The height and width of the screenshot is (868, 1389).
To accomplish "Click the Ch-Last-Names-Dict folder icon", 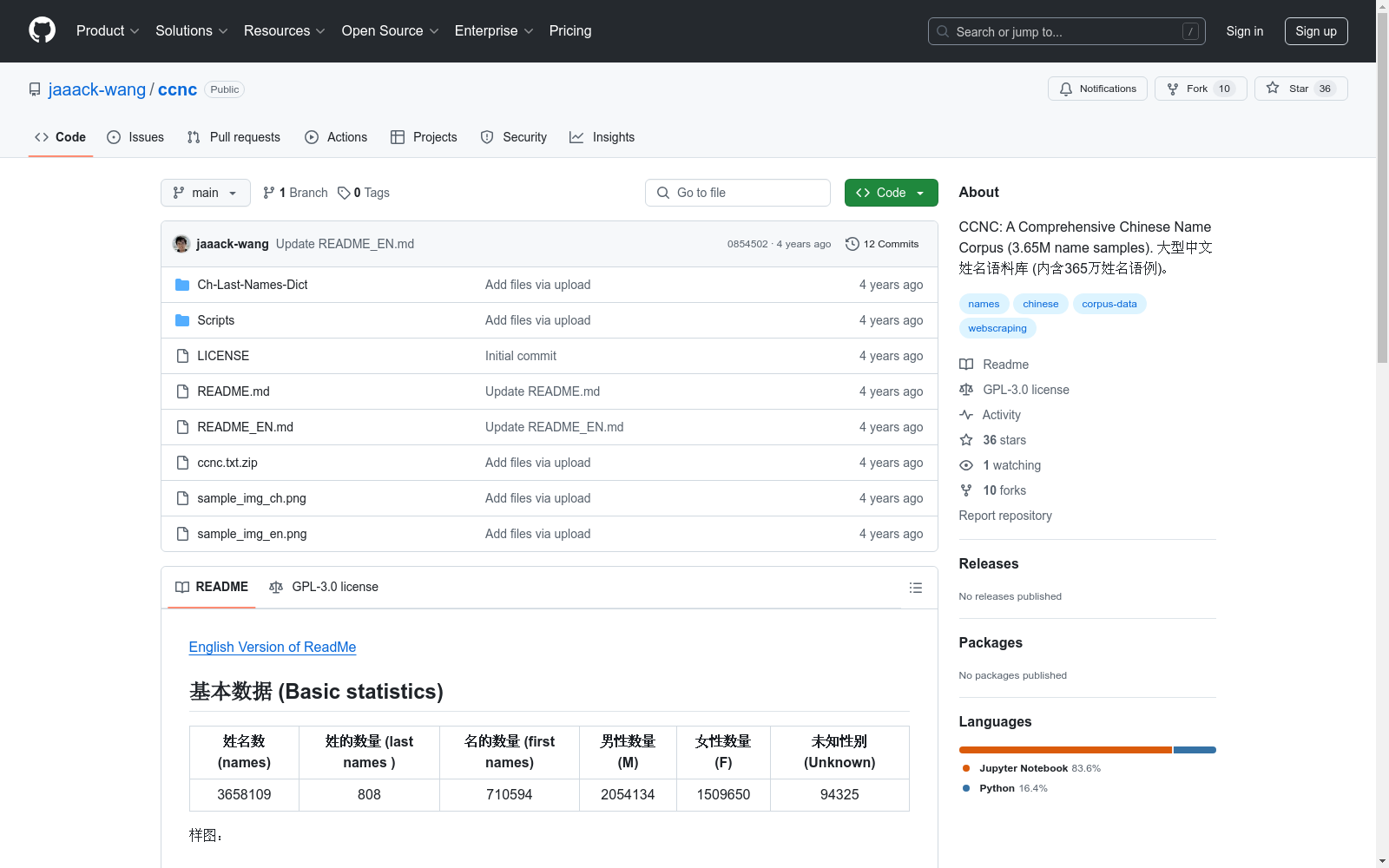I will click(x=182, y=285).
